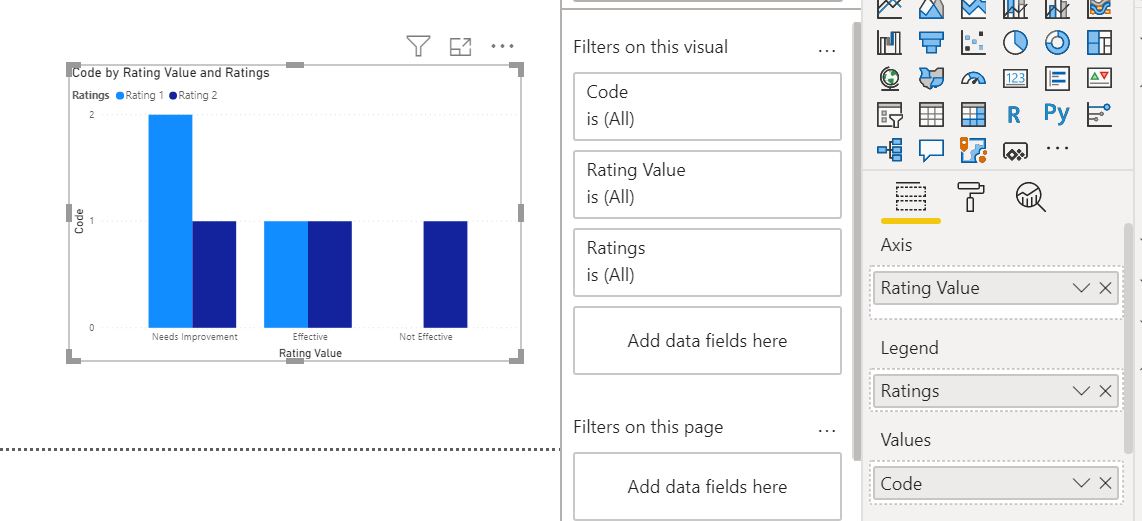Viewport: 1142px width, 521px height.
Task: Select the Rating 1 bar for Needs Improvement
Action: click(x=170, y=221)
